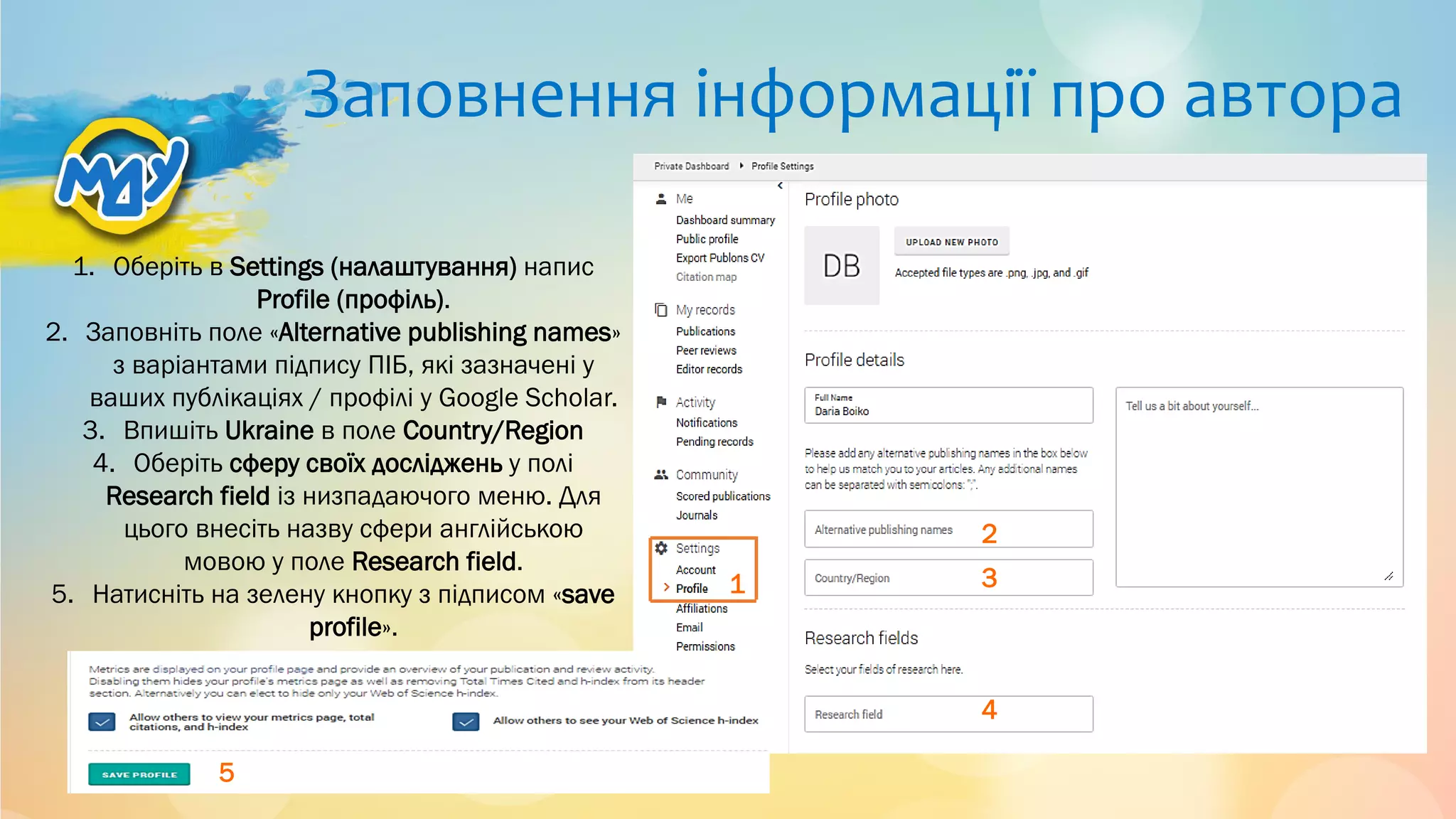Open Permissions in sidebar
Screen dimensions: 1456x819
coord(705,646)
